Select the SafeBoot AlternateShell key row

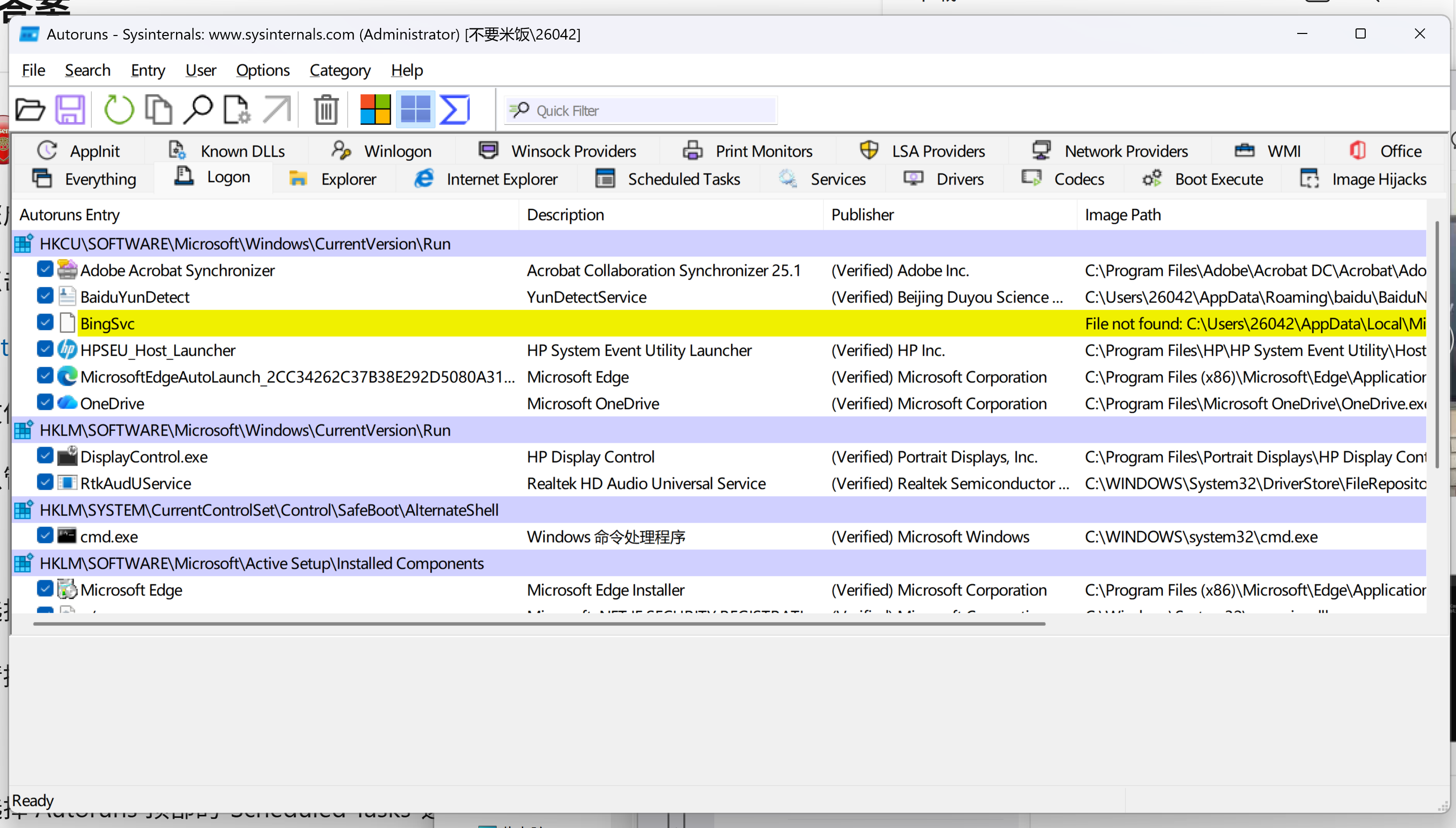[719, 510]
